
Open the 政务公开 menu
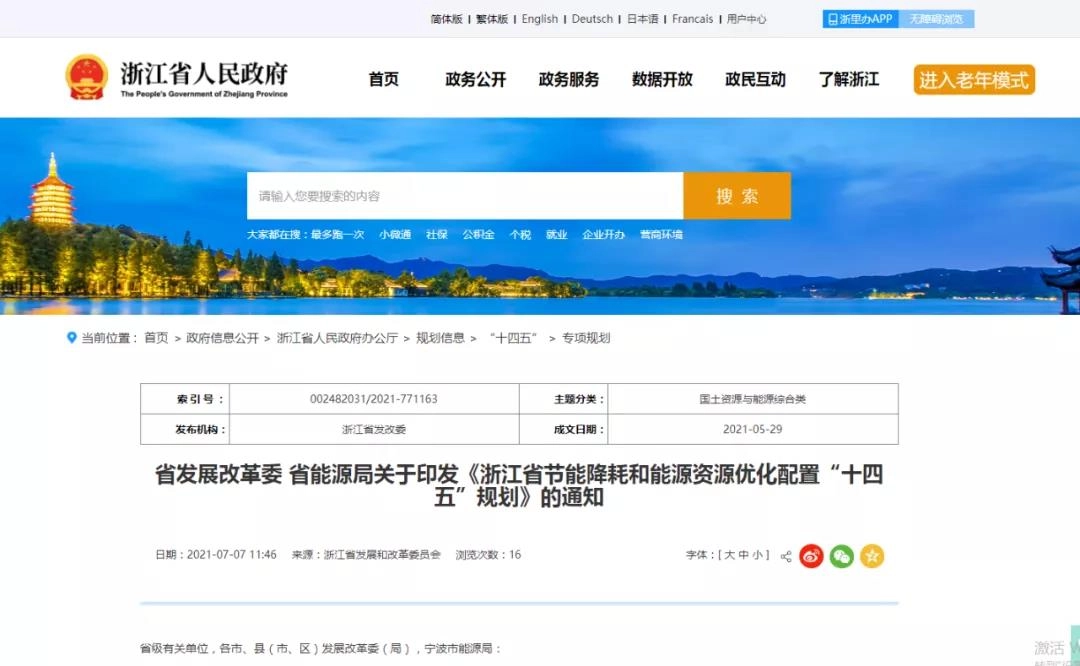point(475,80)
